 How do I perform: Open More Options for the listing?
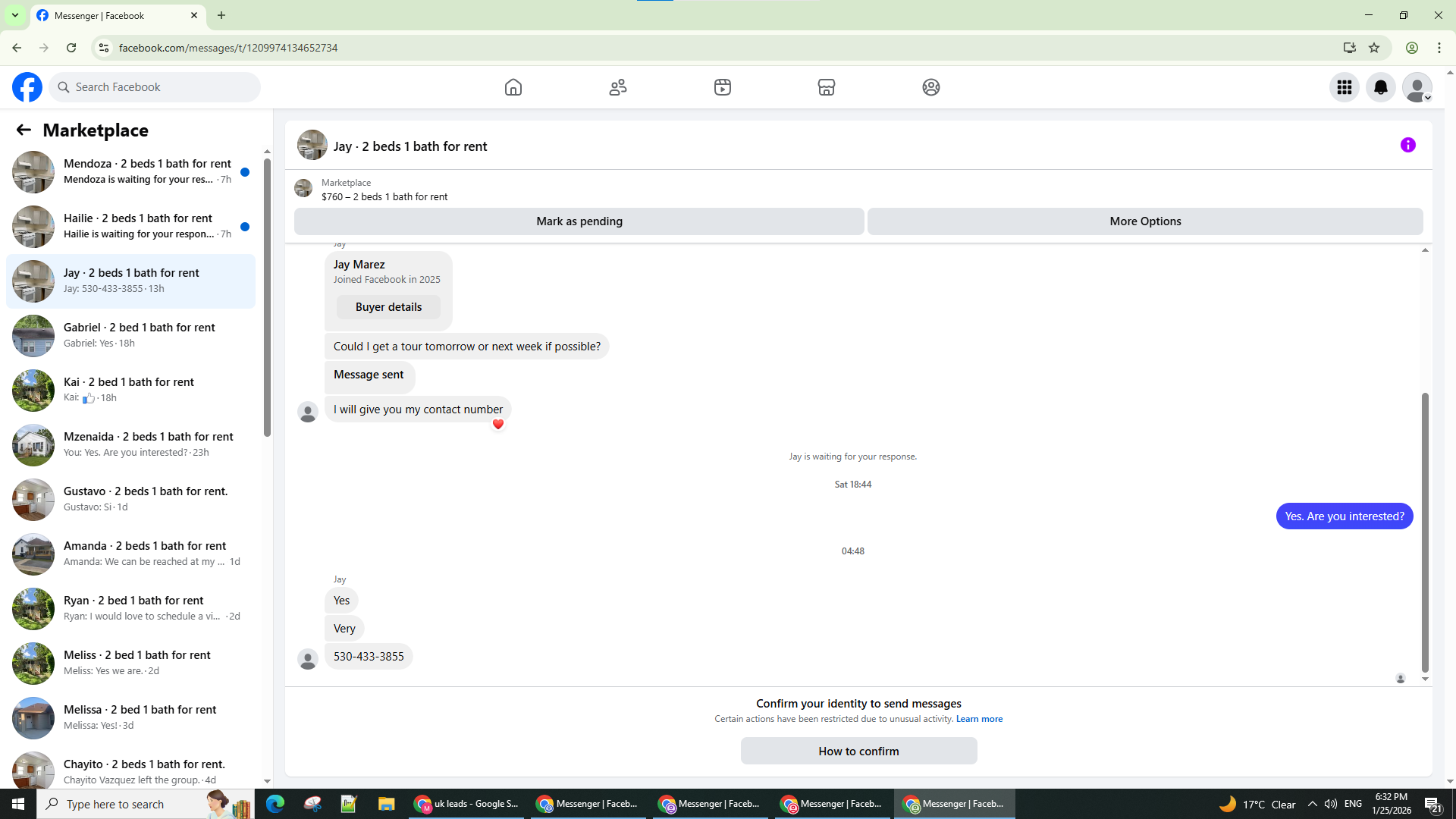click(1145, 221)
